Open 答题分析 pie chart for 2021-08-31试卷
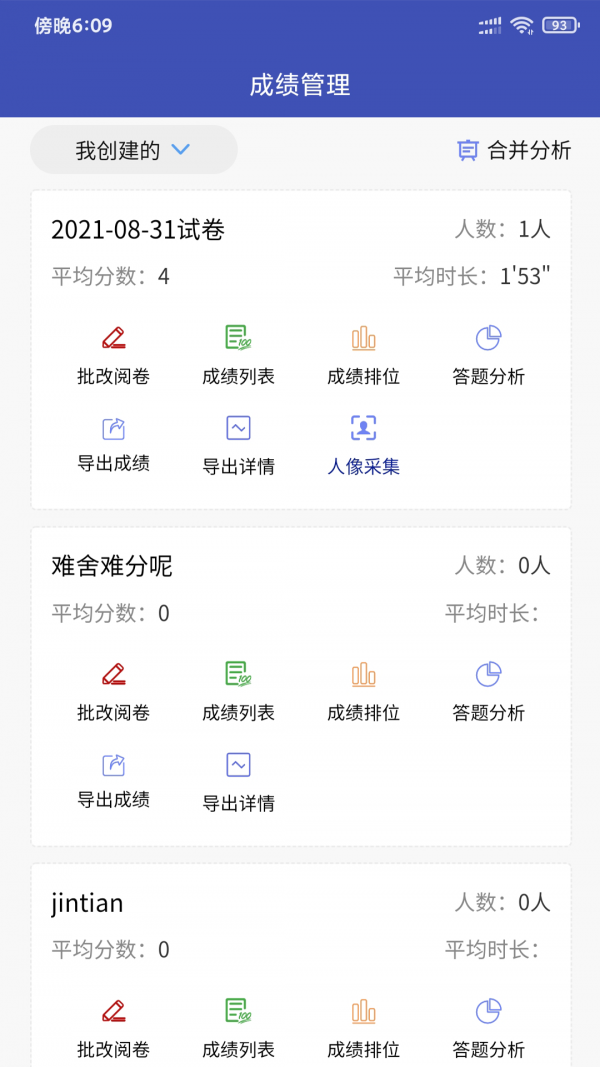The height and width of the screenshot is (1067, 600). point(487,352)
